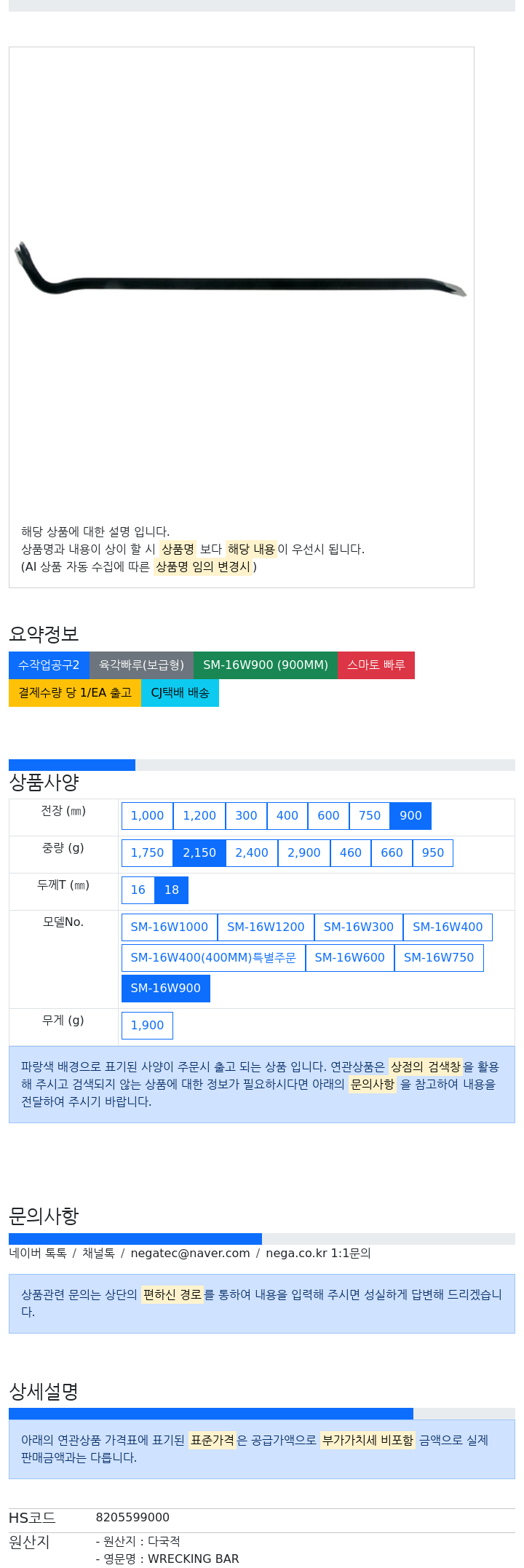Click the 결제수량 당 1/EA 출고 tag
Screen dimensions: 524x1568
tap(75, 692)
